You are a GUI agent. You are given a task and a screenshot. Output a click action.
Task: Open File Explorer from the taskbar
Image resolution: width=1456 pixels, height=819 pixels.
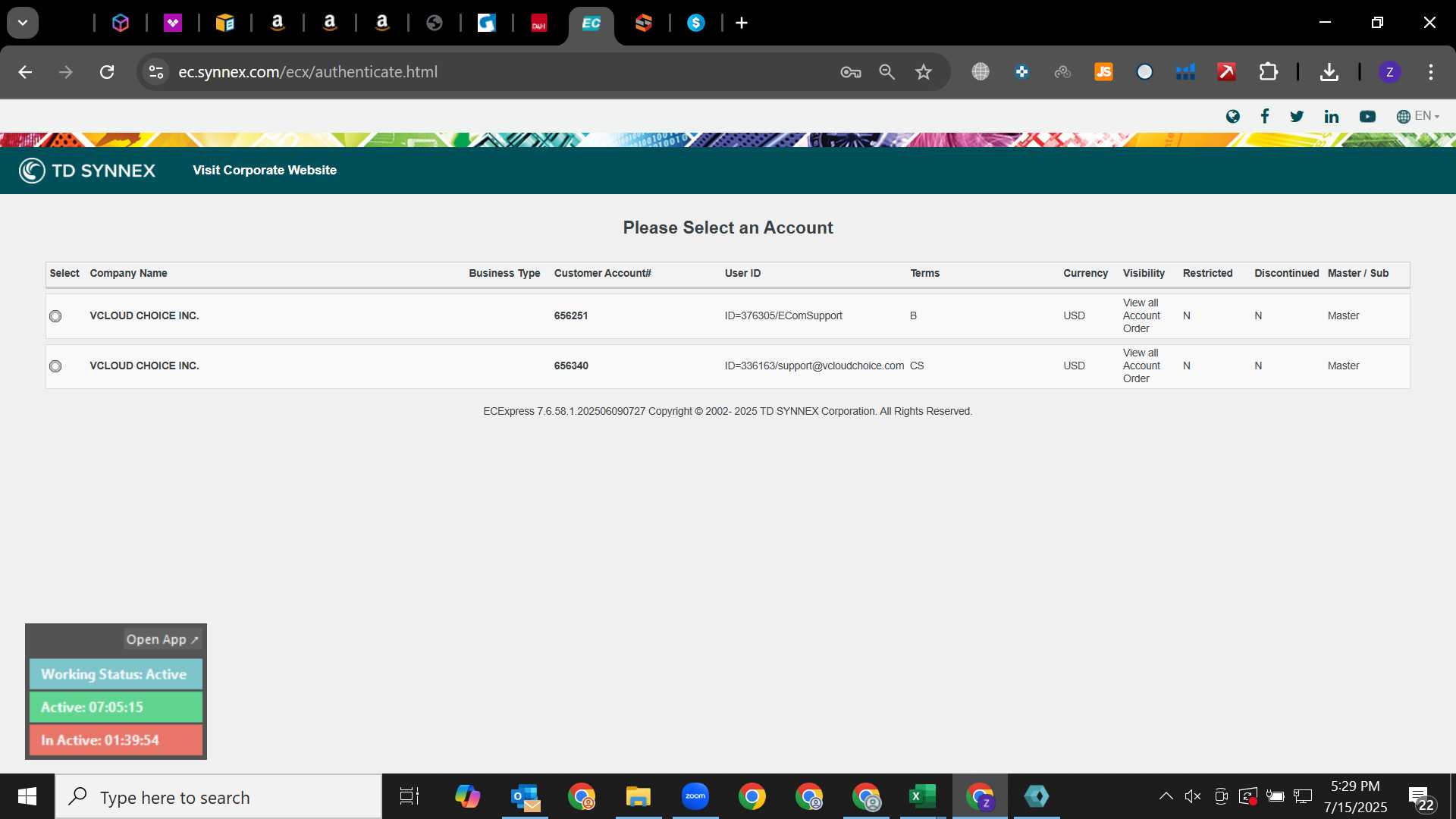[x=639, y=796]
